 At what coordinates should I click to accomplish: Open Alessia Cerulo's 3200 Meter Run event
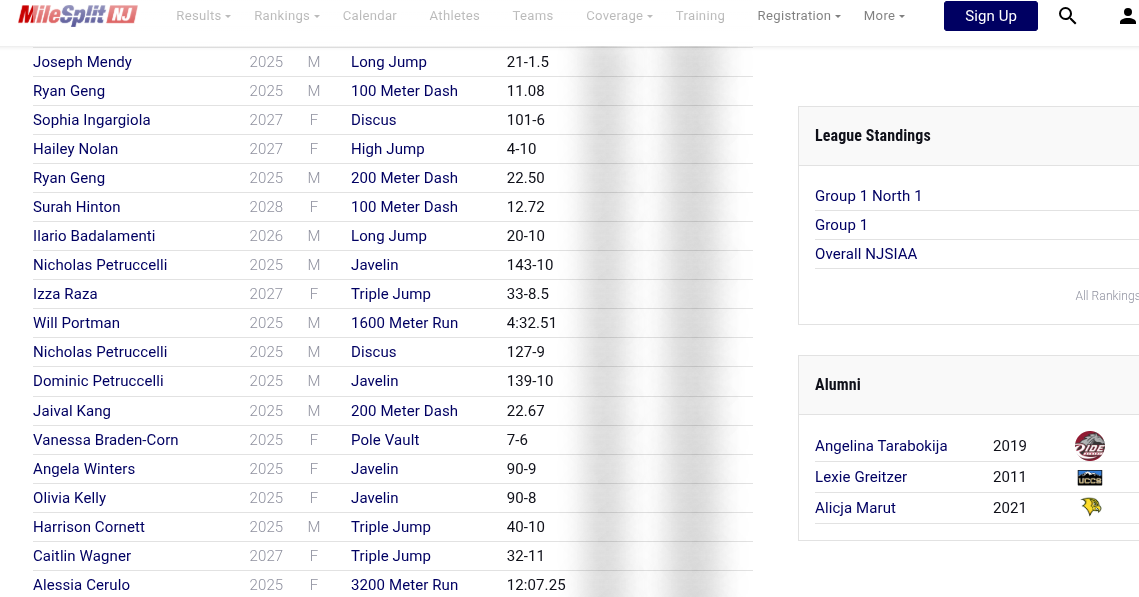point(404,585)
